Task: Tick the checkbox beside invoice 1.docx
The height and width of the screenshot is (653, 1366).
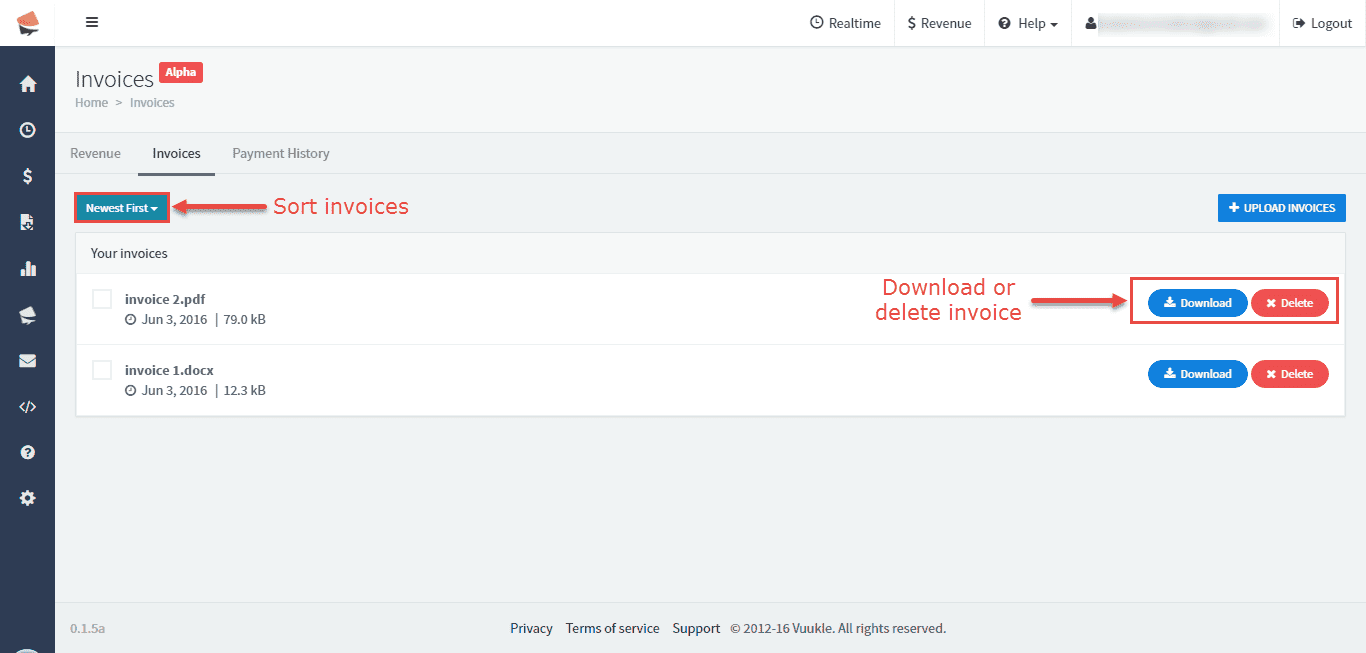Action: (x=102, y=370)
